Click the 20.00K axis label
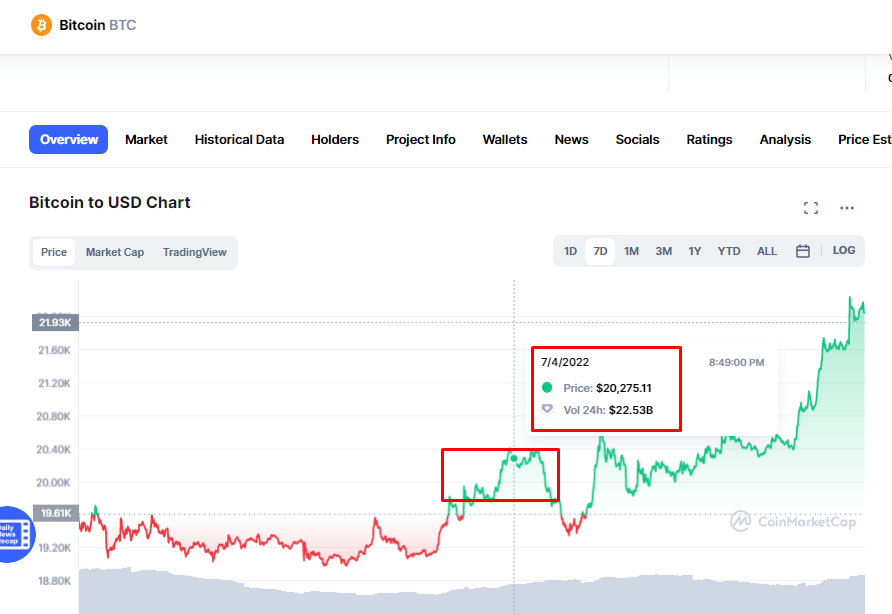 [53, 483]
